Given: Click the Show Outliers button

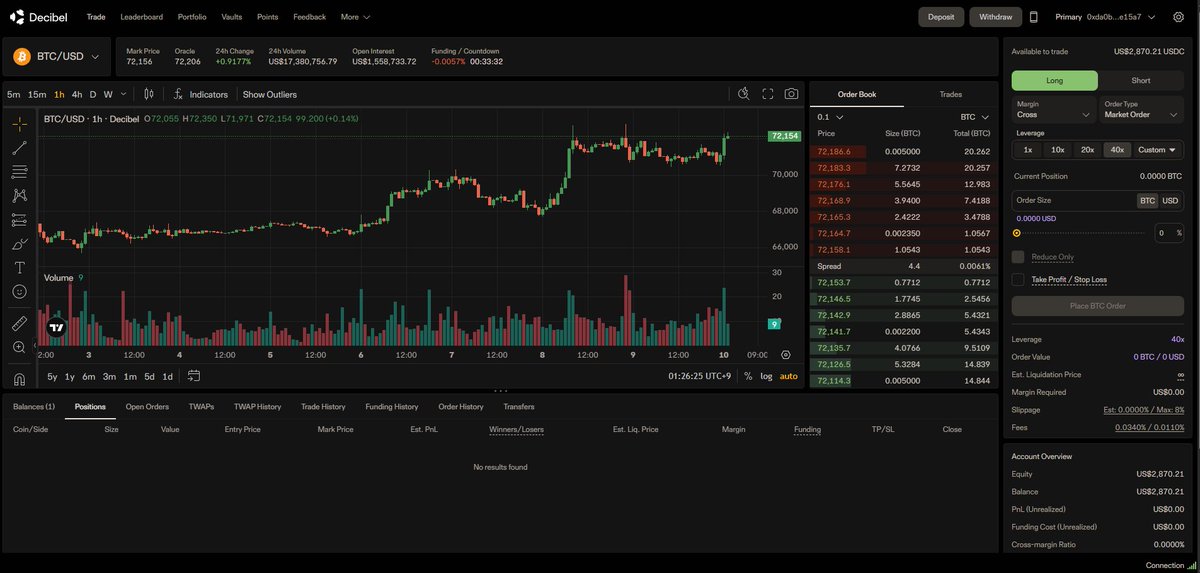Looking at the screenshot, I should pyautogui.click(x=270, y=94).
